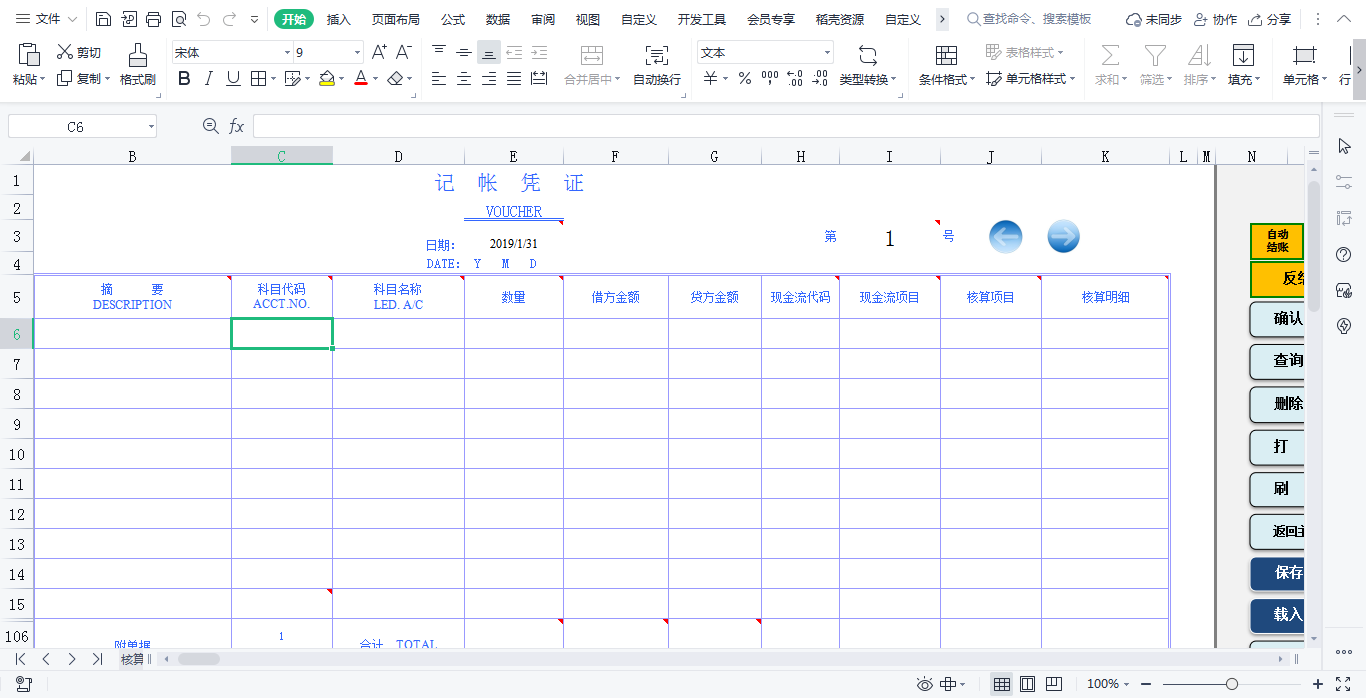Click the Paste (粘贴) clipboard icon
The image size is (1366, 698).
(x=29, y=56)
